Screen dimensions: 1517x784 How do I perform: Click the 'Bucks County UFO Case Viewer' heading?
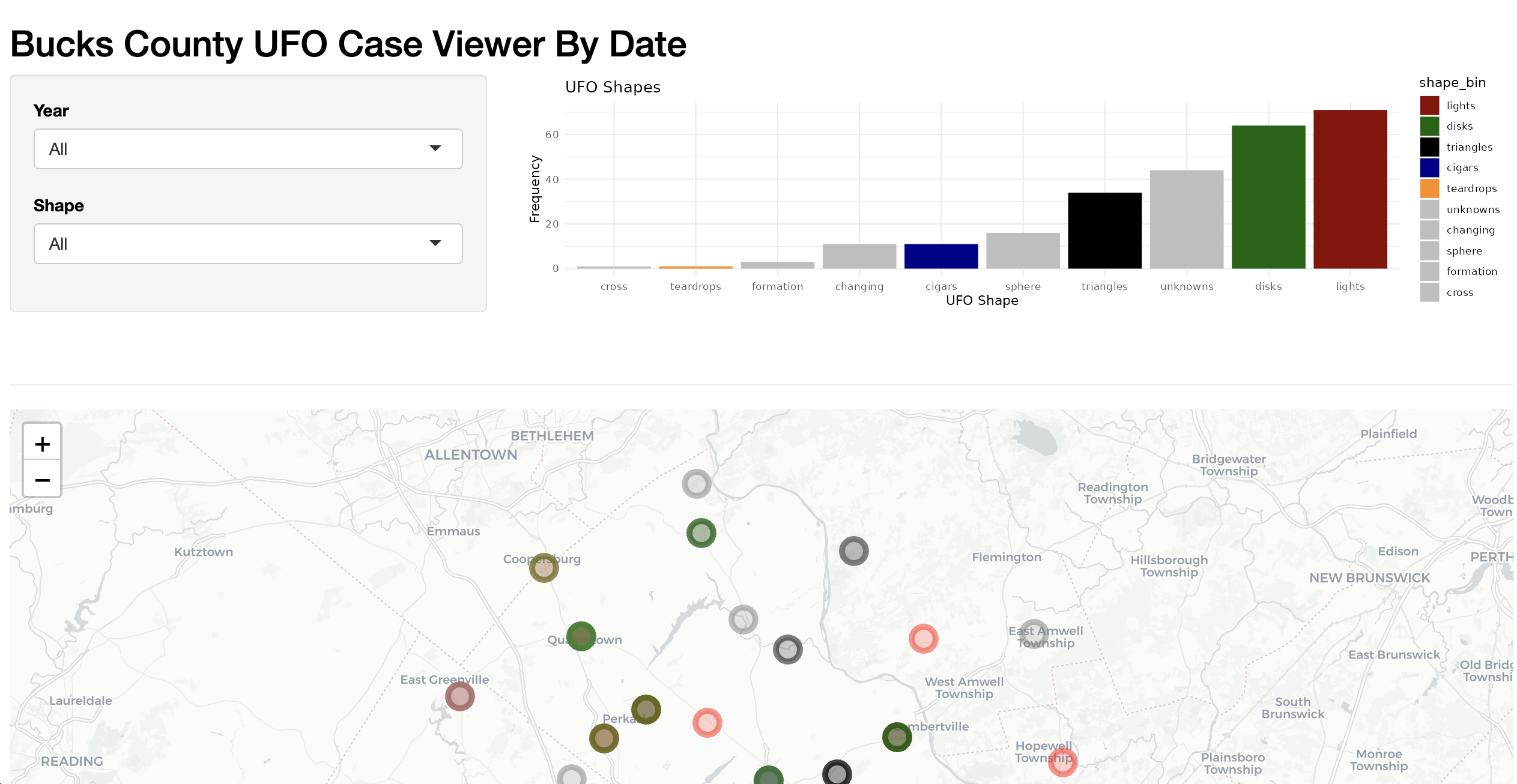348,44
